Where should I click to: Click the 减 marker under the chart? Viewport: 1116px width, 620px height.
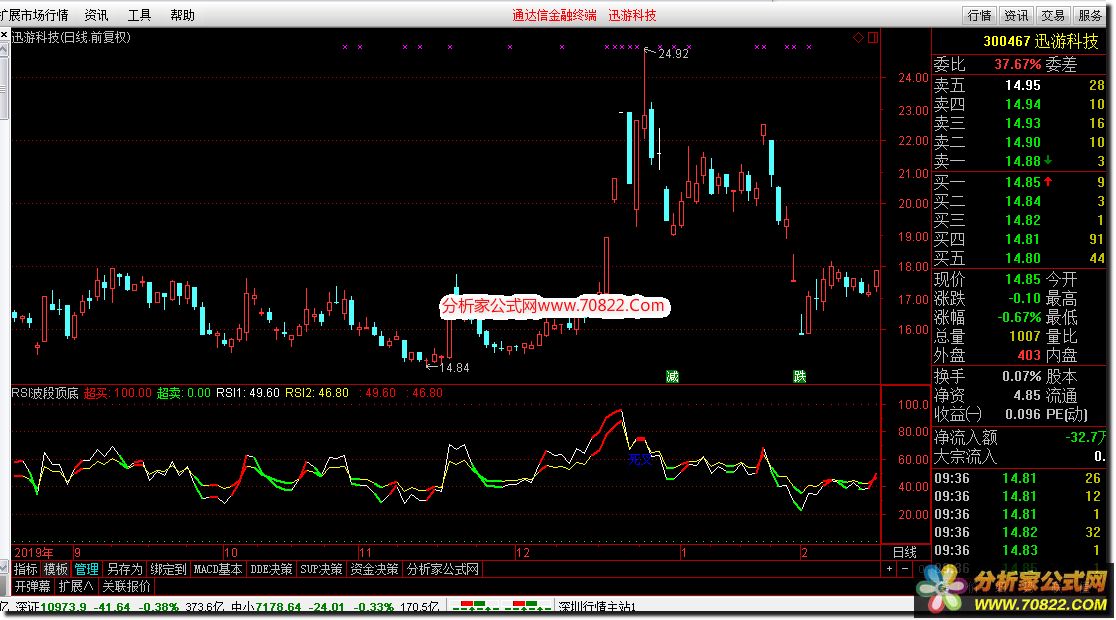[672, 376]
